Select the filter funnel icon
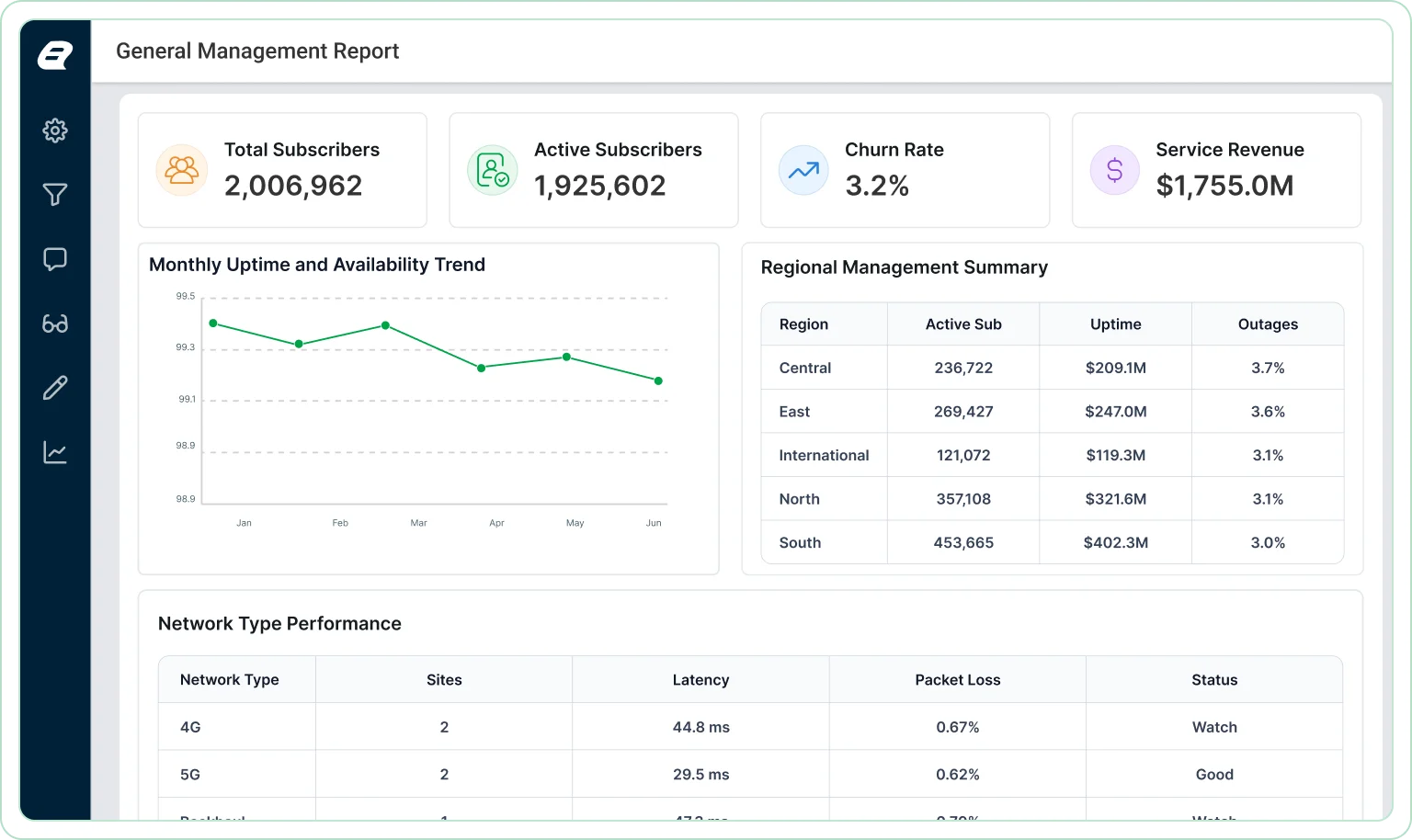This screenshot has width=1412, height=840. [x=55, y=195]
